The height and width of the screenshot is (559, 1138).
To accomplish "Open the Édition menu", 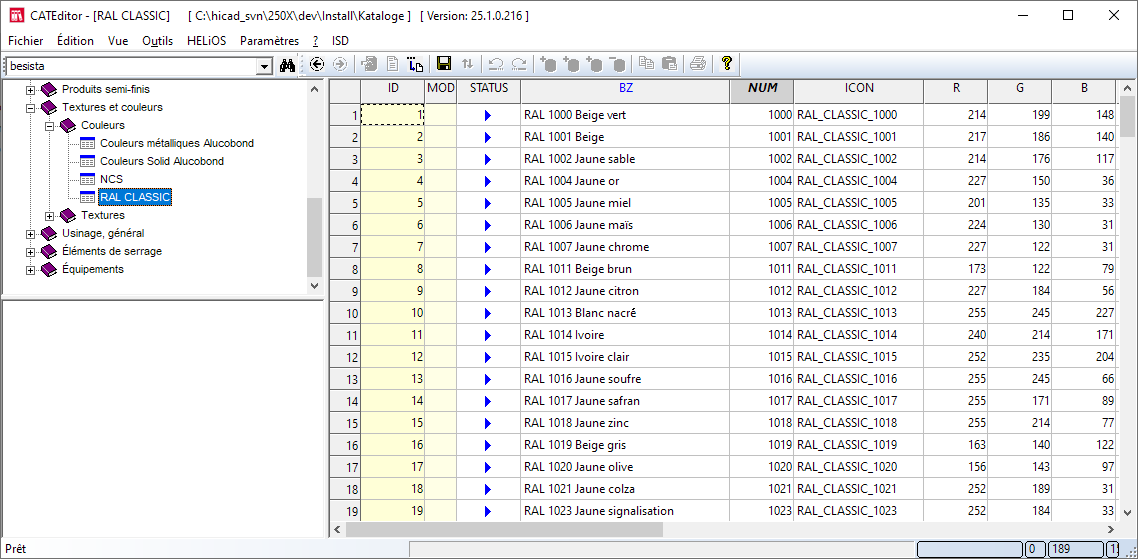I will [x=75, y=41].
